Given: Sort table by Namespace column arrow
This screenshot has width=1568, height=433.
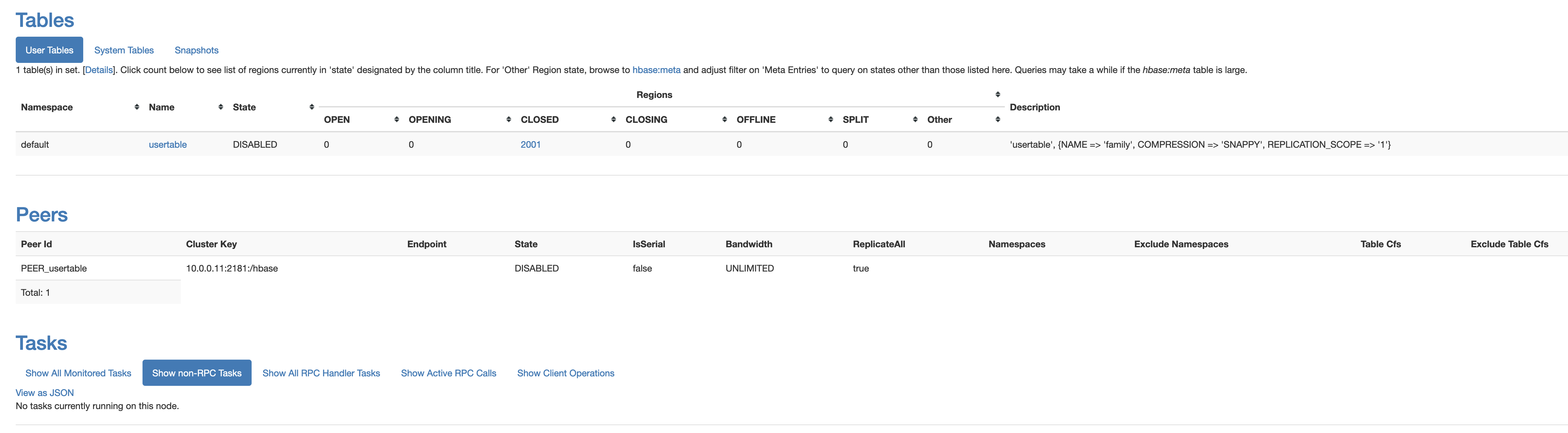Looking at the screenshot, I should tap(136, 107).
